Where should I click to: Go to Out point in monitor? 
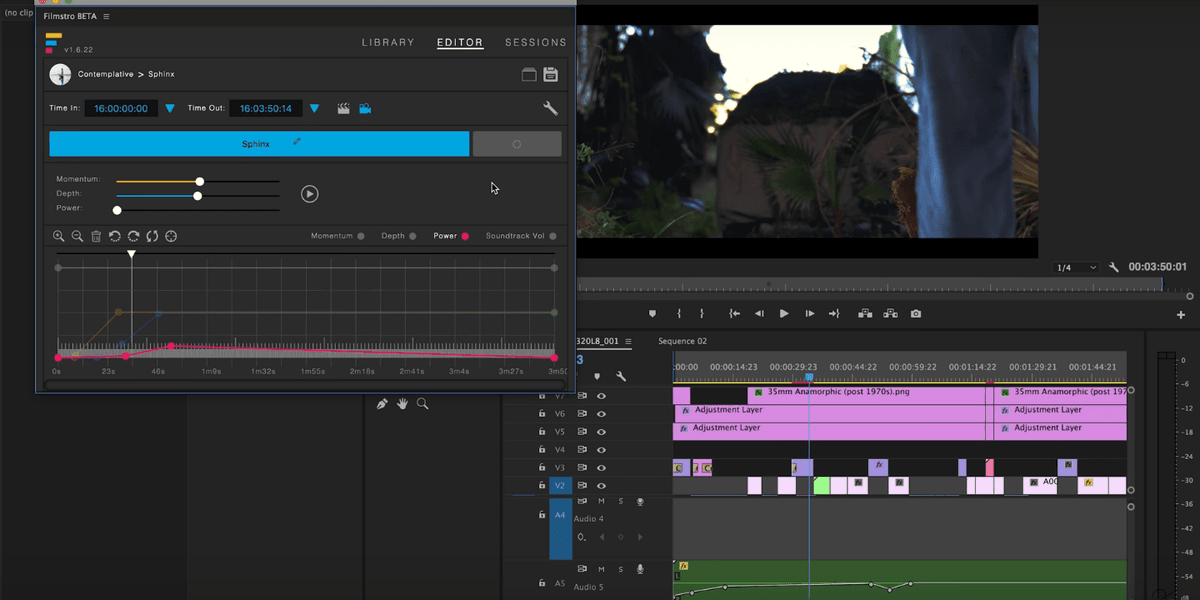tap(834, 313)
